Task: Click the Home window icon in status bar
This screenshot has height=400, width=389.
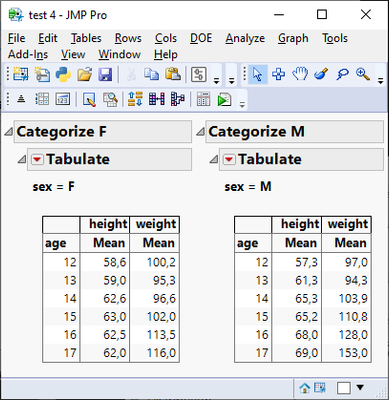Action: click(305, 388)
